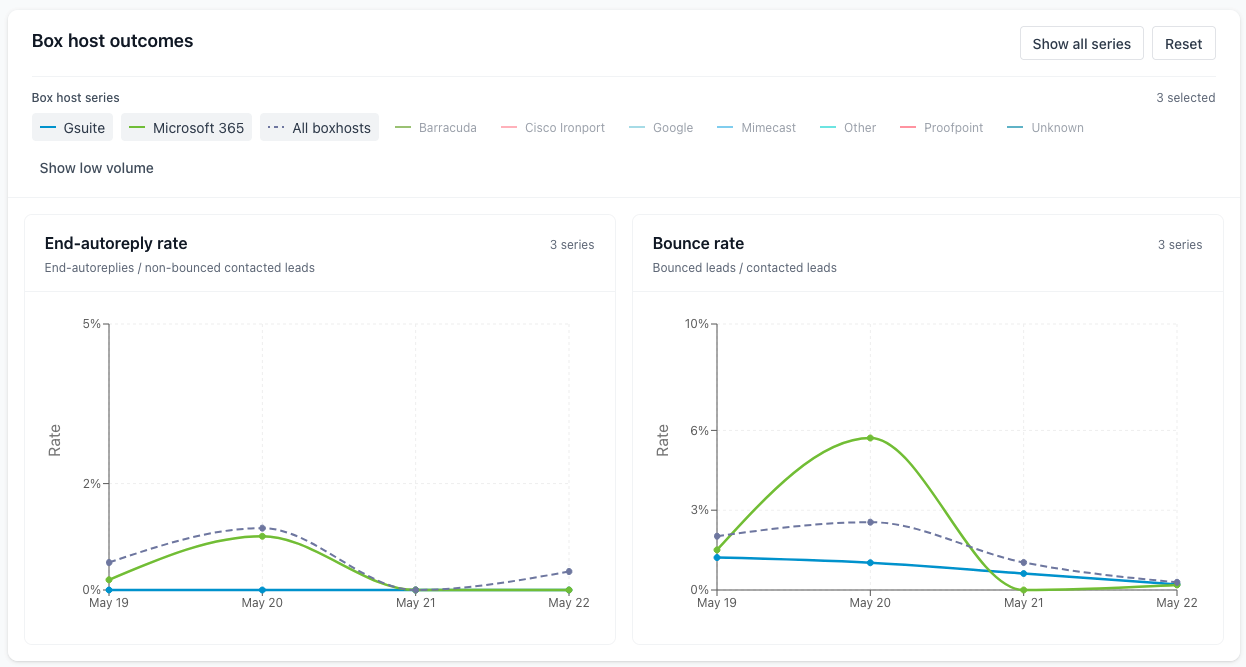Click Show low volume button

click(x=97, y=168)
